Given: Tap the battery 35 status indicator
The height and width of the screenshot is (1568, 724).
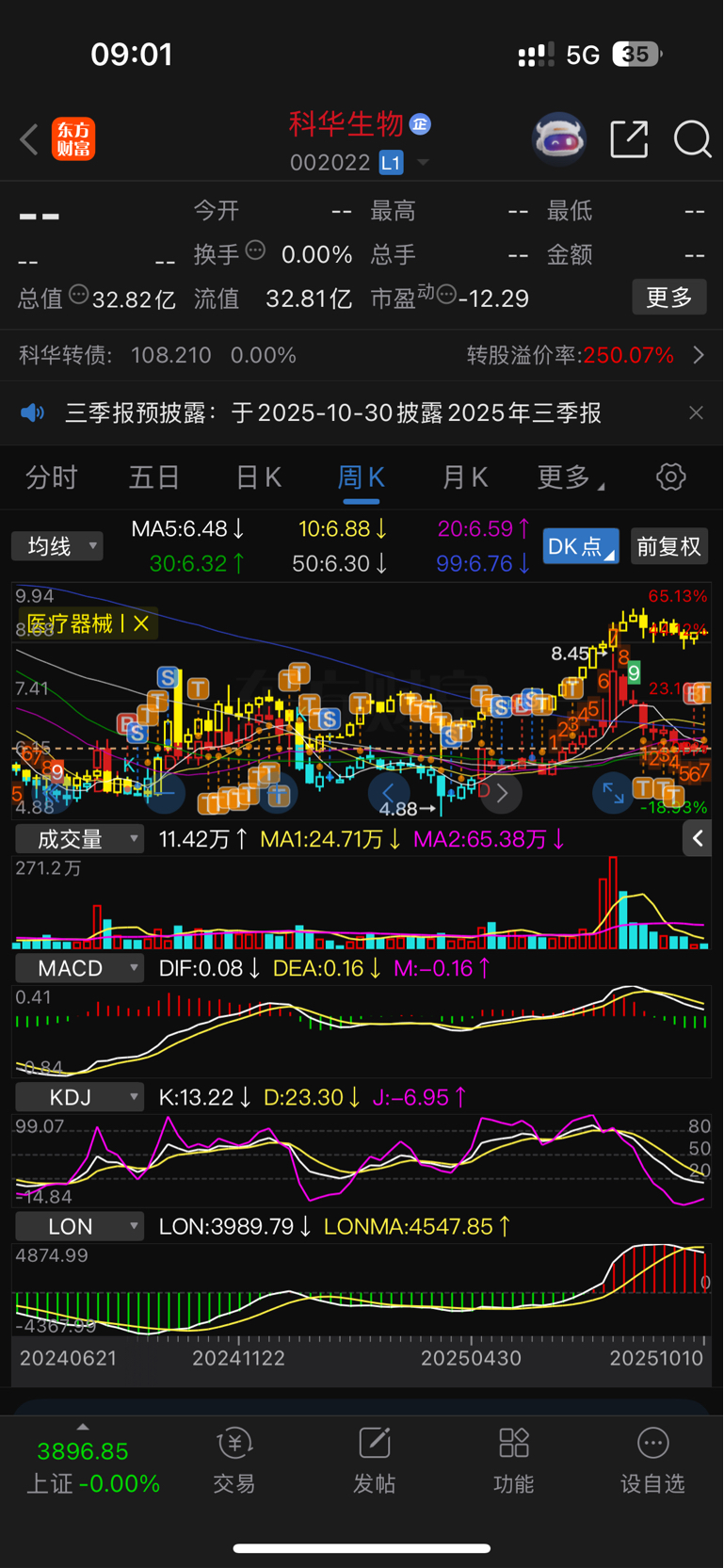Looking at the screenshot, I should pos(637,54).
